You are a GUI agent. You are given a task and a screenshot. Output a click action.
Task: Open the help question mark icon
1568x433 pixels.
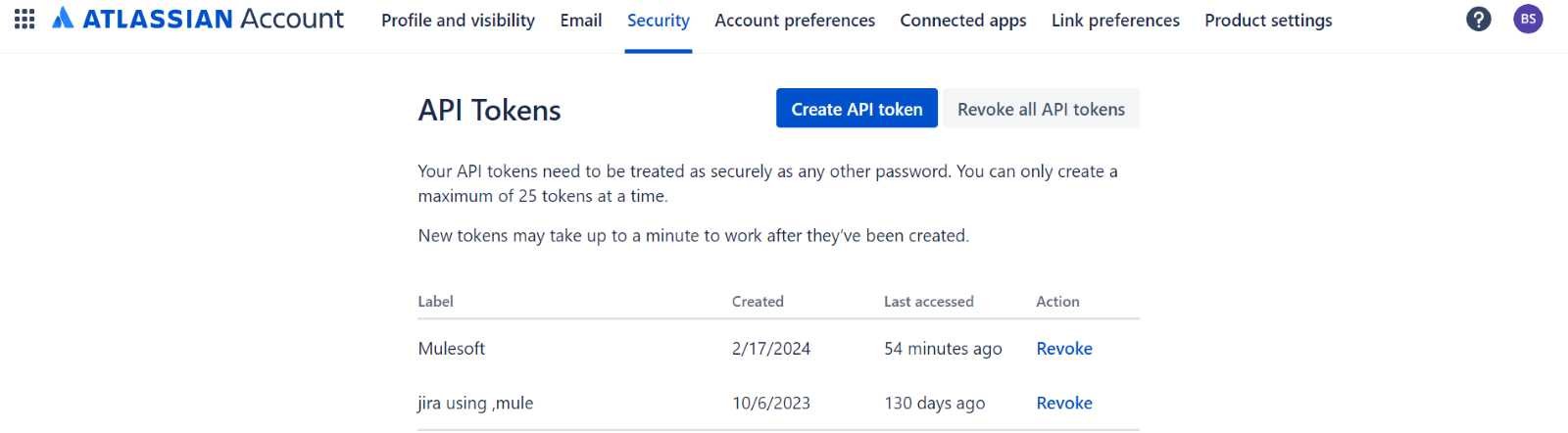coord(1478,19)
